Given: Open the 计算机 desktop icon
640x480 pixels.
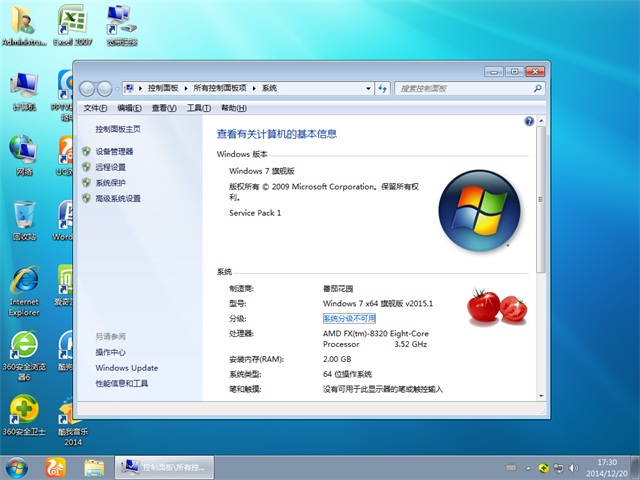Looking at the screenshot, I should click(24, 91).
